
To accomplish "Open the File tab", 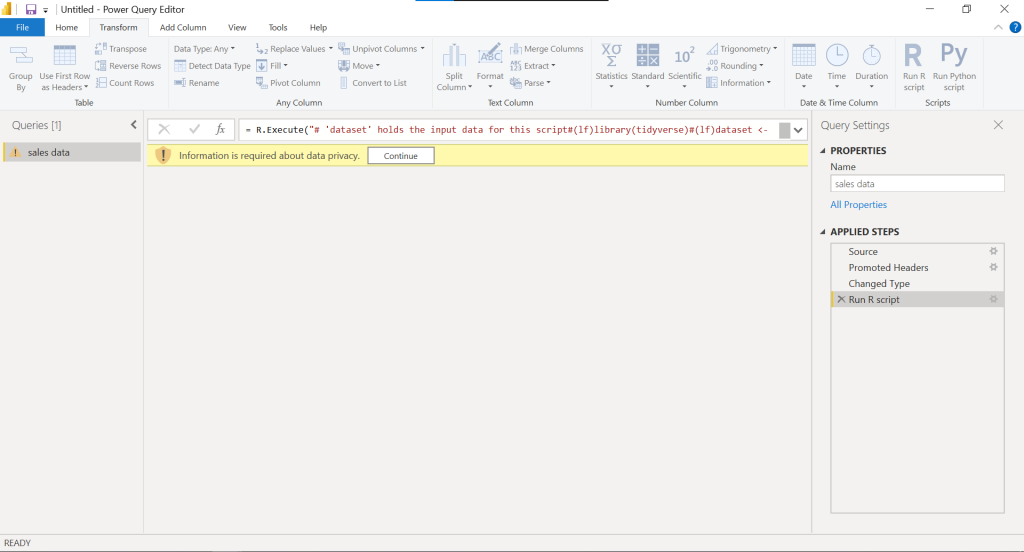I will pyautogui.click(x=22, y=27).
